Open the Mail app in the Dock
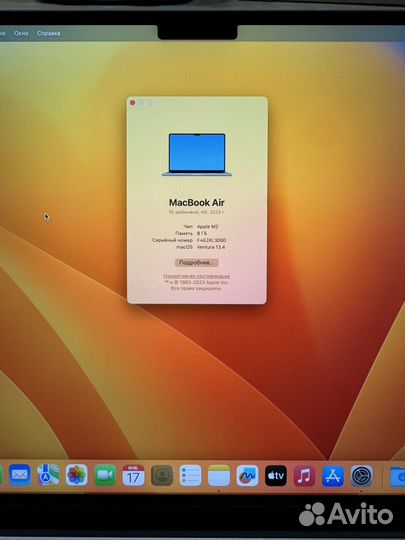Image resolution: width=405 pixels, height=540 pixels. click(x=20, y=475)
